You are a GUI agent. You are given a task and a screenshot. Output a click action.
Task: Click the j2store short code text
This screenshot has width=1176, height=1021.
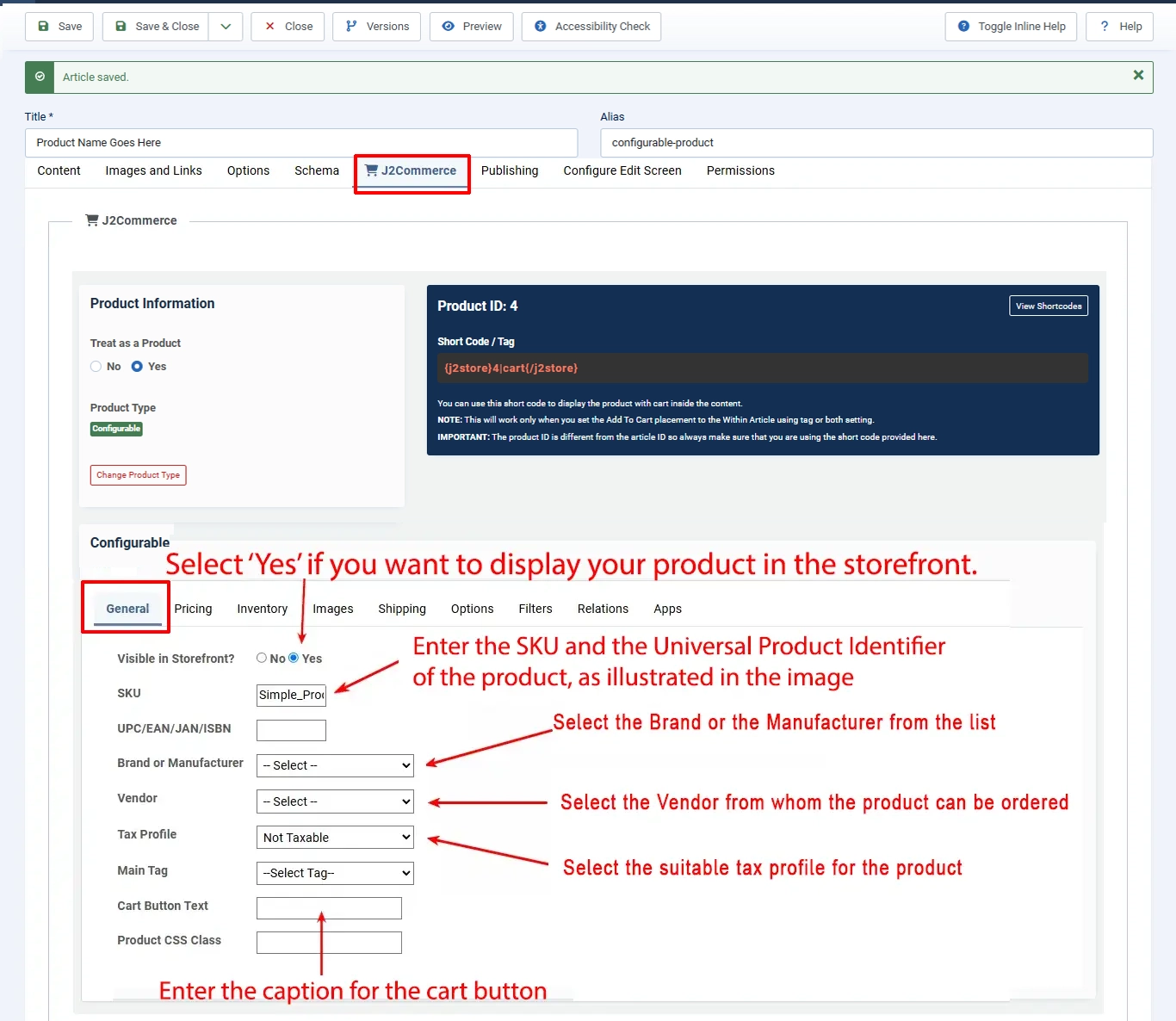tap(511, 368)
